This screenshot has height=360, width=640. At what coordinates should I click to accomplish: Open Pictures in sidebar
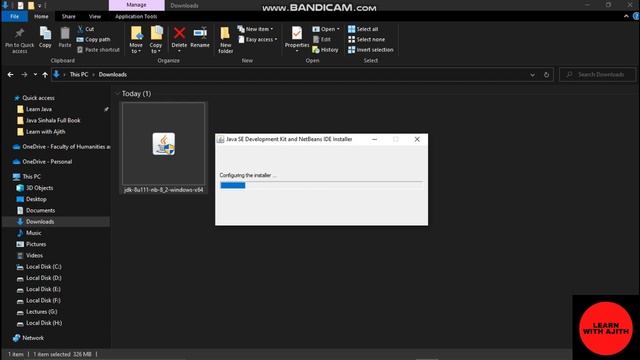31,244
